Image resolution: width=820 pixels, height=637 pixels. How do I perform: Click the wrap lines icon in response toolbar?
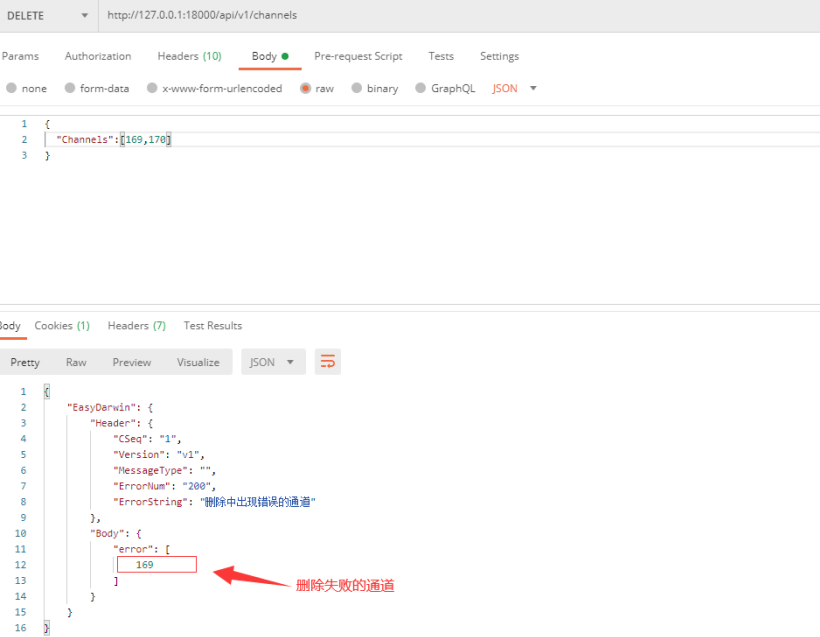coord(327,362)
